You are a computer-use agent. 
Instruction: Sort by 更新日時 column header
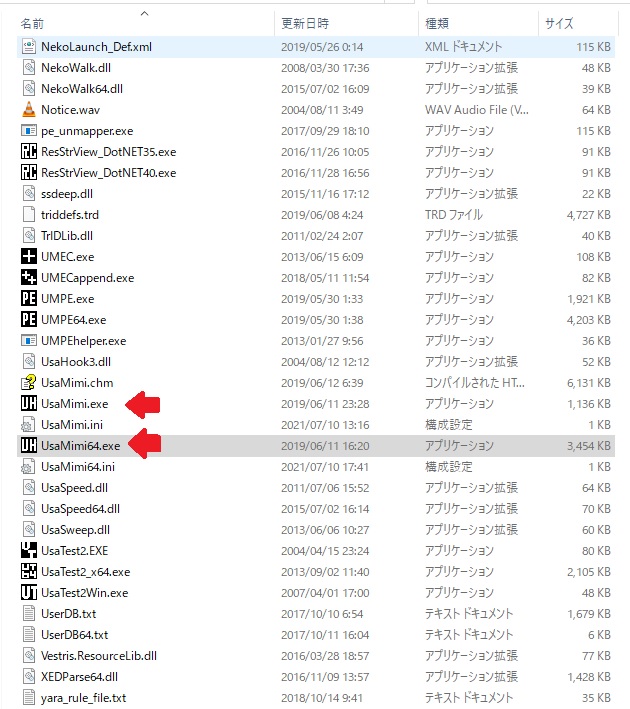[305, 22]
